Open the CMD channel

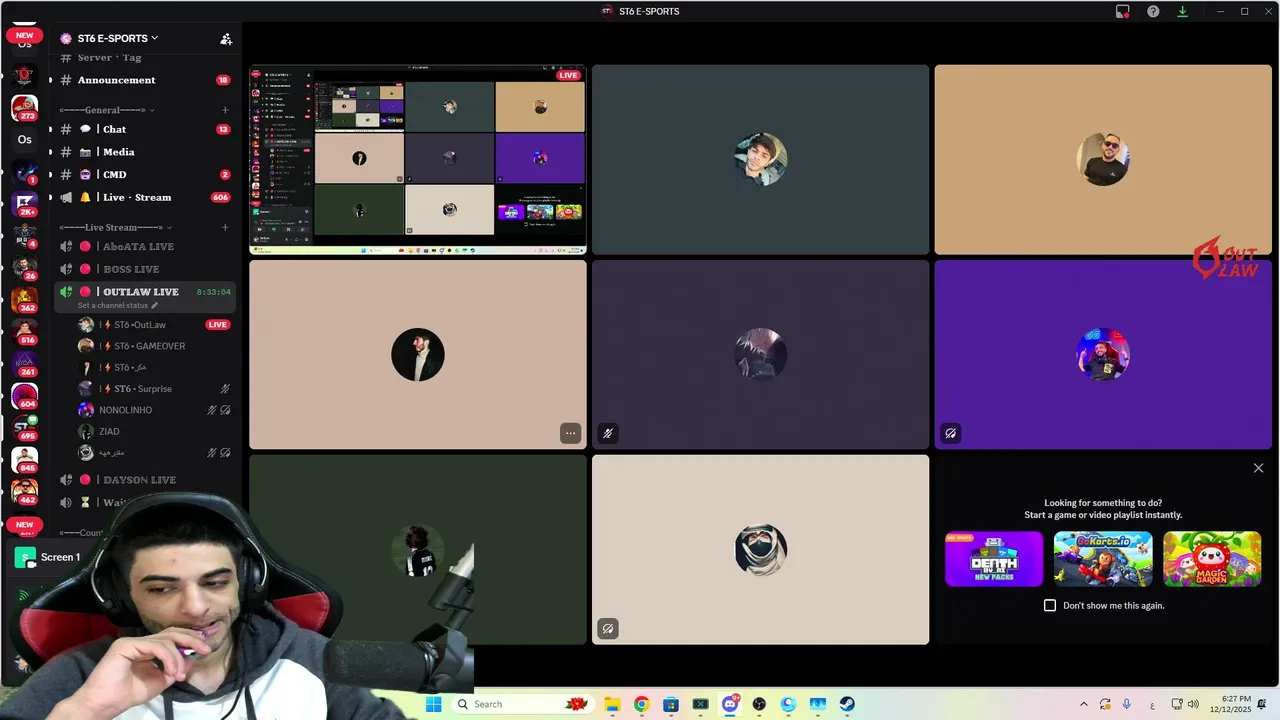145,174
